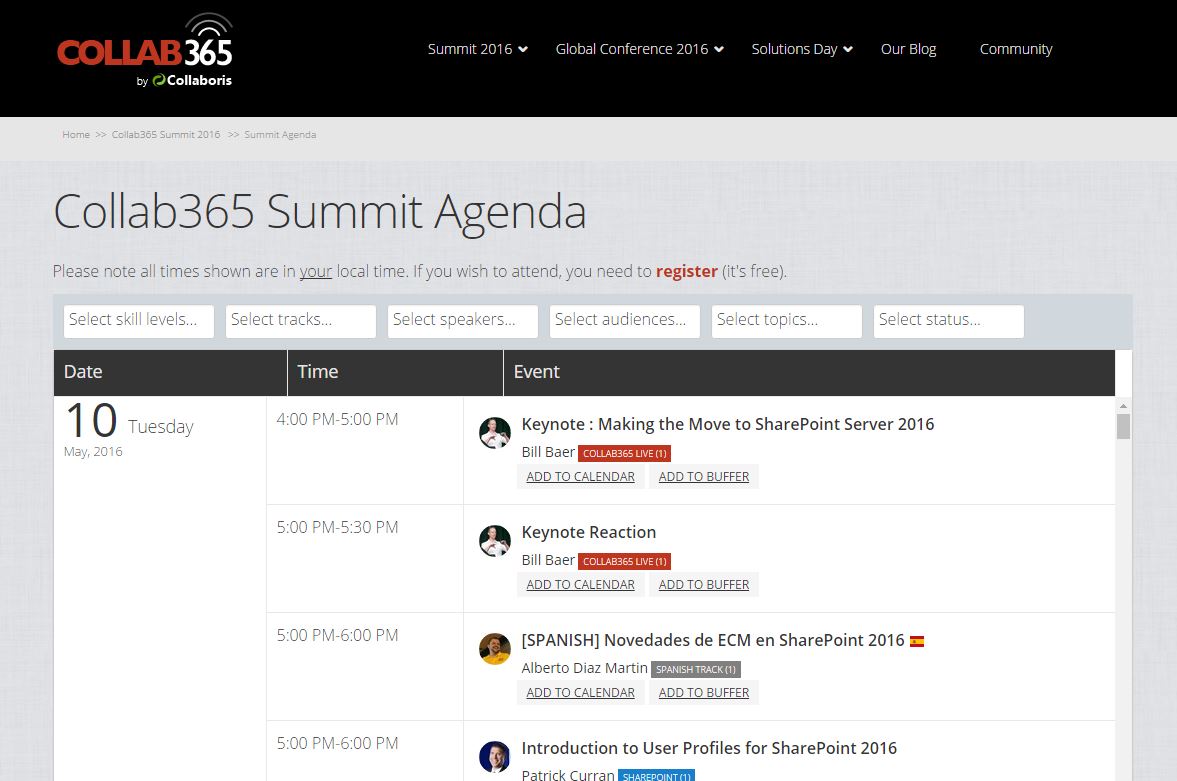
Task: Add the Spanish ECM session to buffer
Action: (x=704, y=693)
